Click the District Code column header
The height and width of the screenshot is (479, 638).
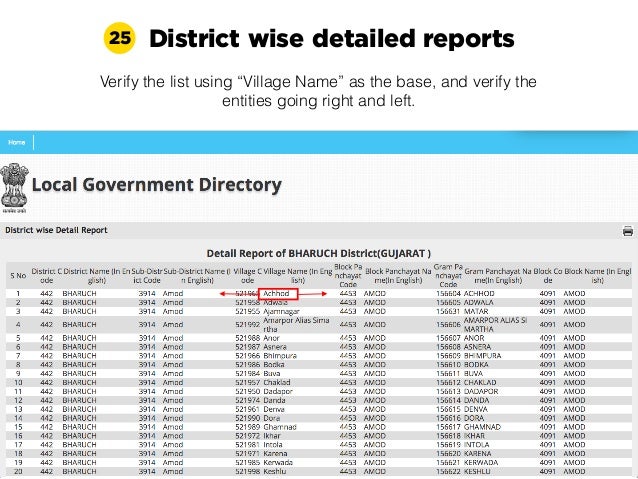[47, 276]
